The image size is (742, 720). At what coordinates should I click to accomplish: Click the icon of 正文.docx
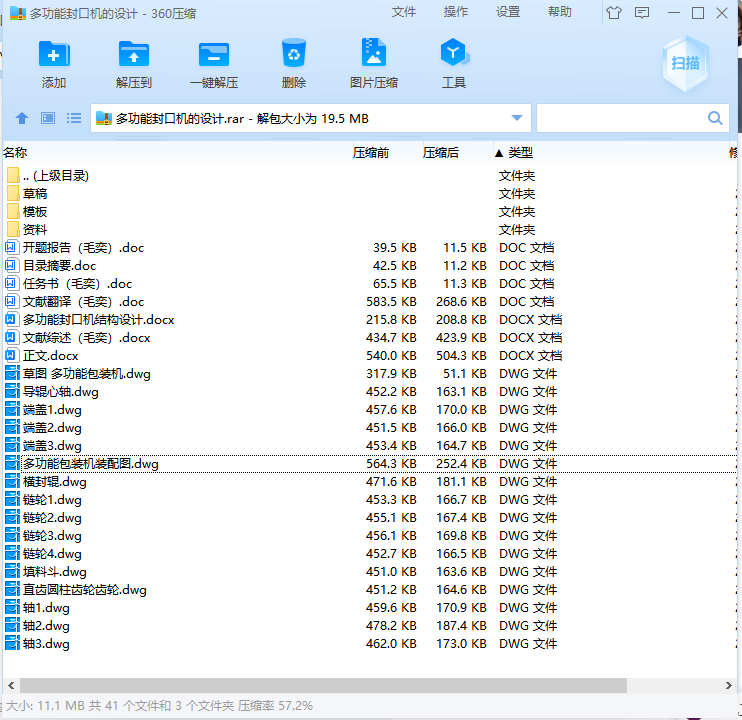coord(11,355)
